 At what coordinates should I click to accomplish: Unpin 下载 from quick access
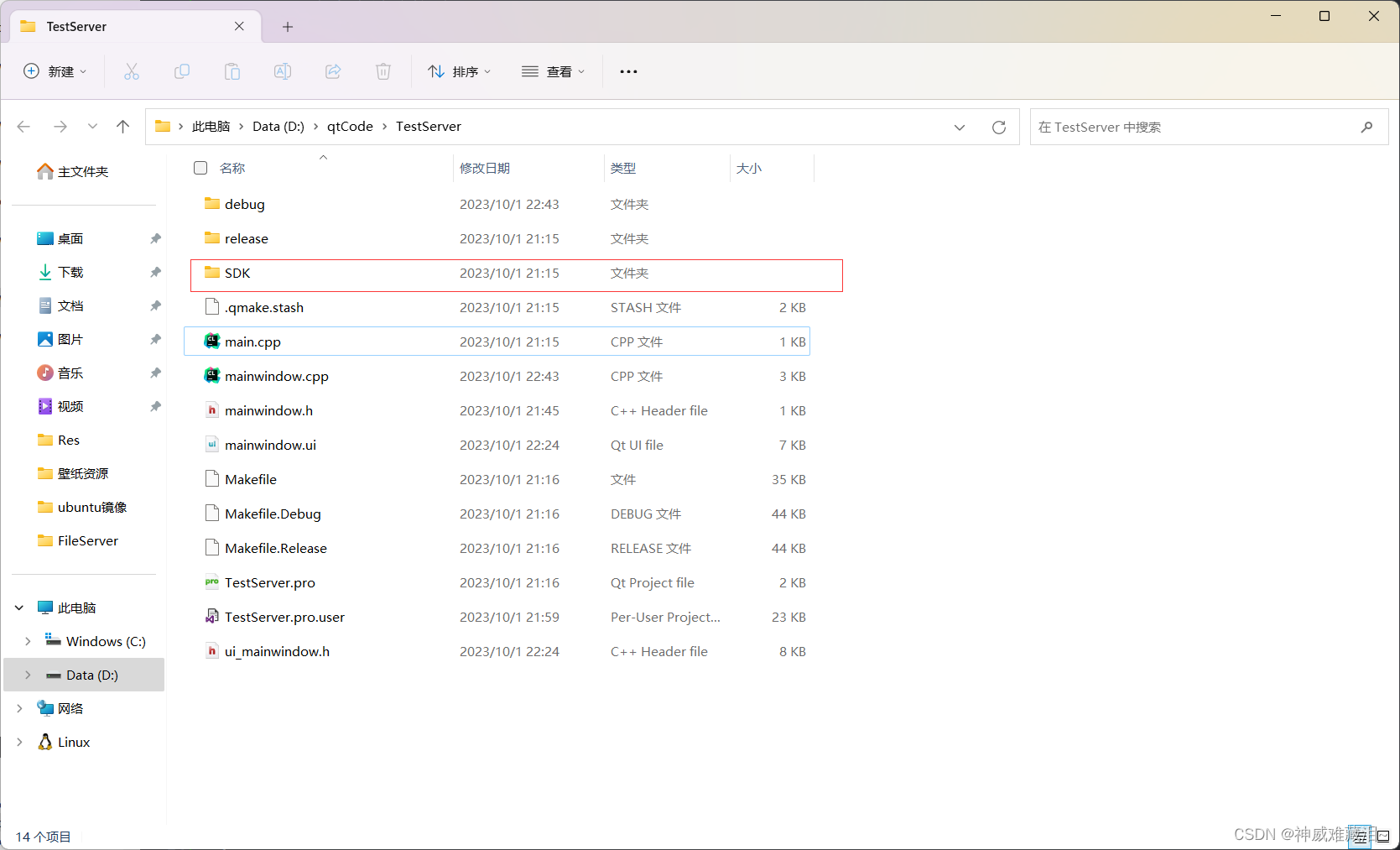point(155,273)
